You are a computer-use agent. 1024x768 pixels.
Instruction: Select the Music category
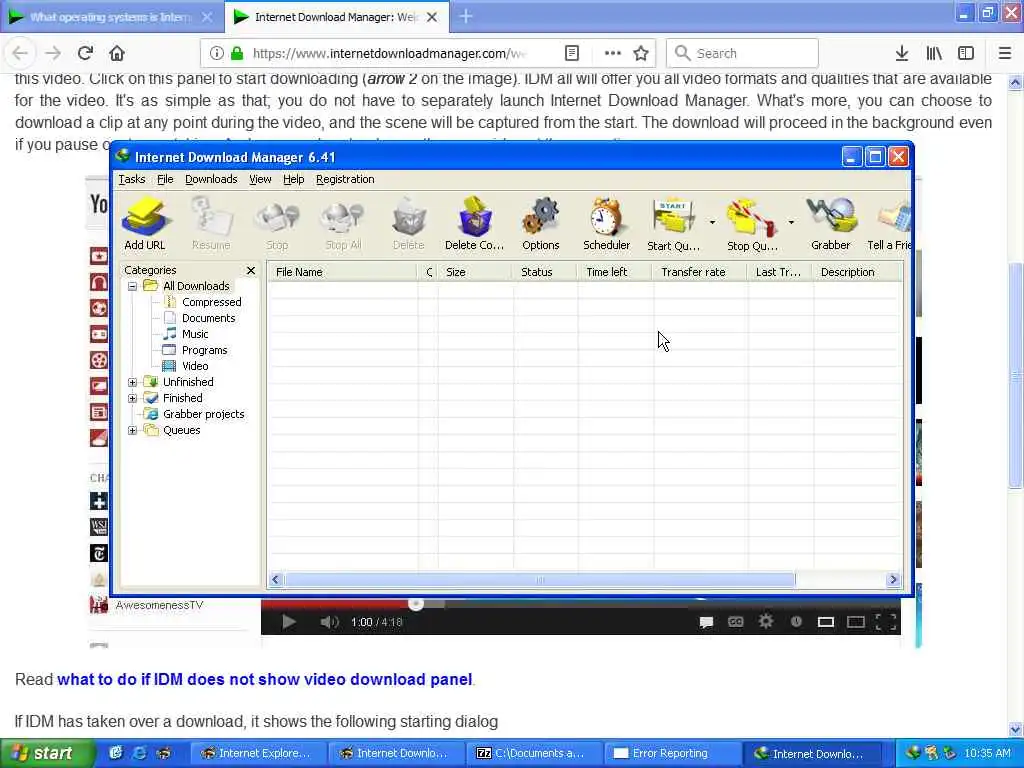pos(195,334)
